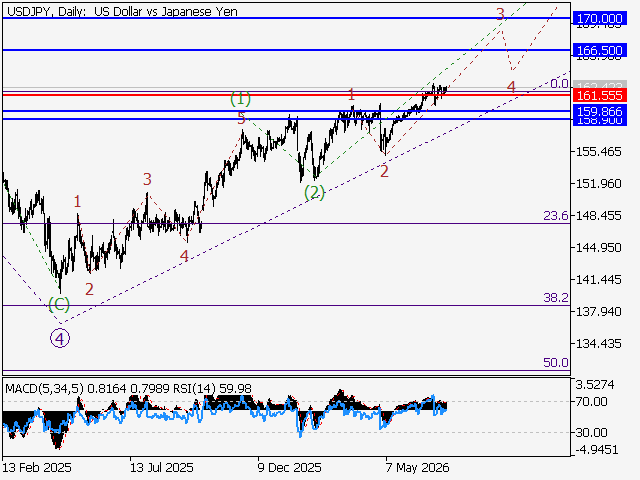The width and height of the screenshot is (640, 480).
Task: Select the projected wave 4 label
Action: (x=511, y=87)
